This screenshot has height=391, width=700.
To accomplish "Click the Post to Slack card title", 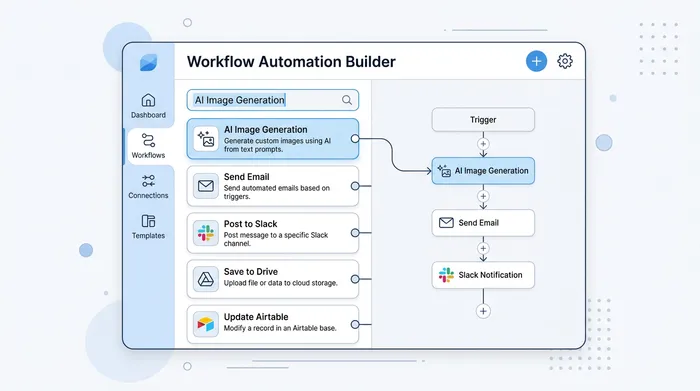I will coord(250,224).
